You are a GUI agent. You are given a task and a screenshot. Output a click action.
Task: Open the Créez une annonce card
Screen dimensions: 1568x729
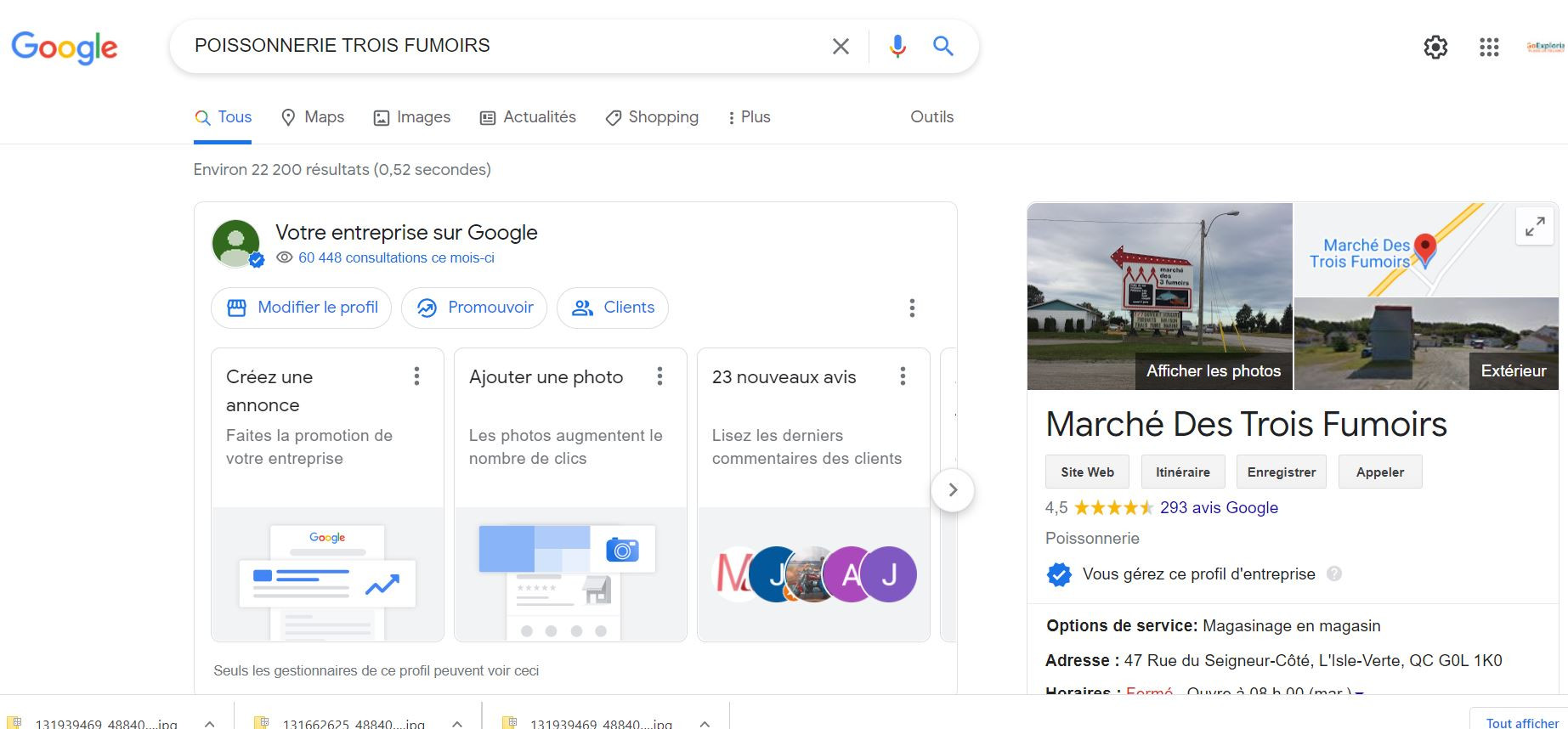[x=327, y=494]
